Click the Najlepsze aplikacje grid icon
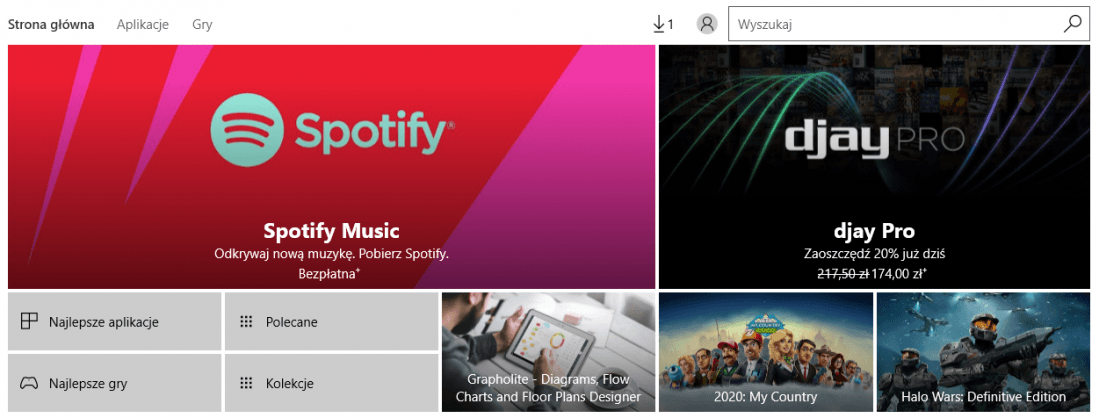This screenshot has height=418, width=1099. click(29, 322)
